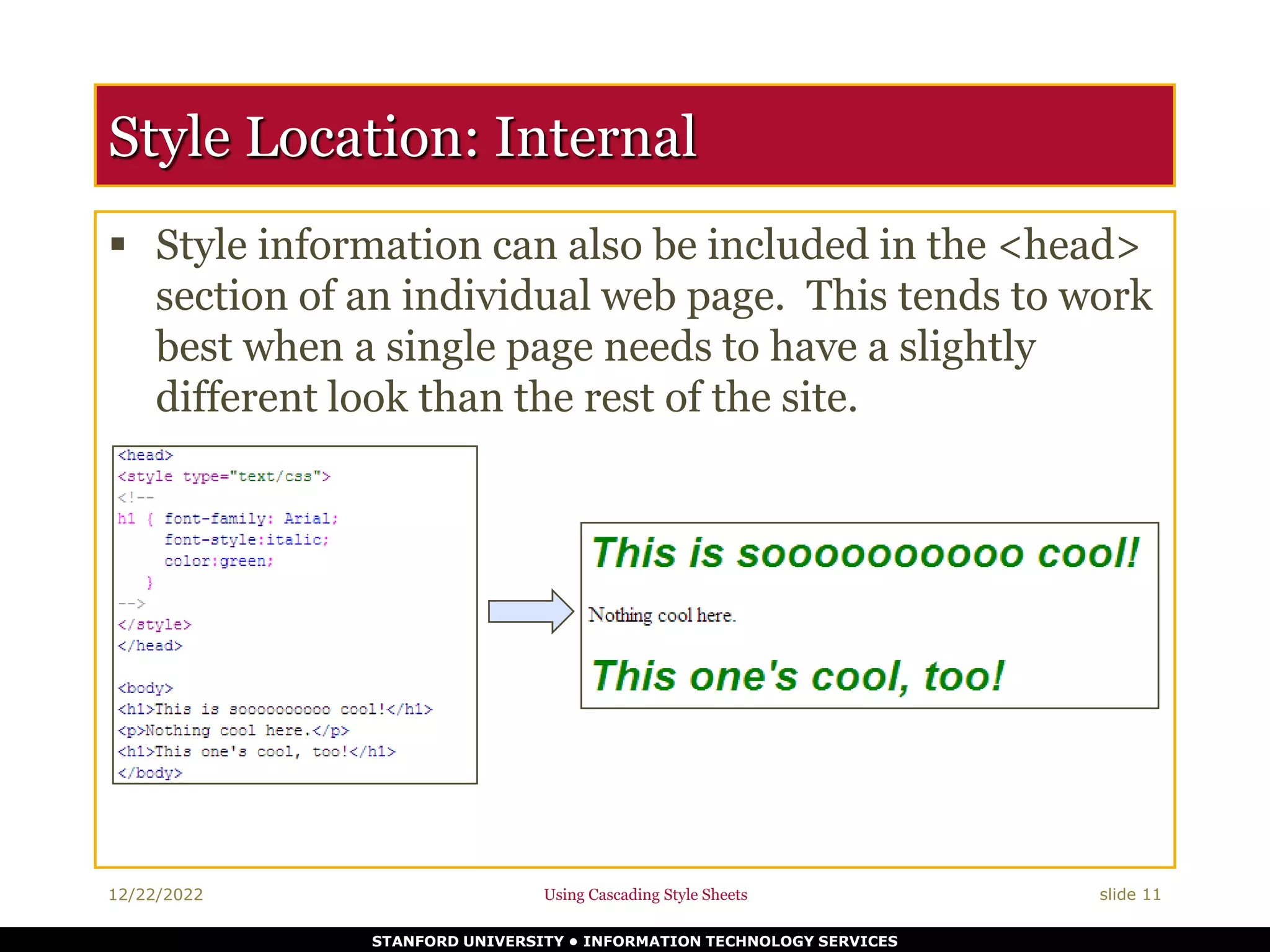Click the '</head>' closing tag line

150,646
